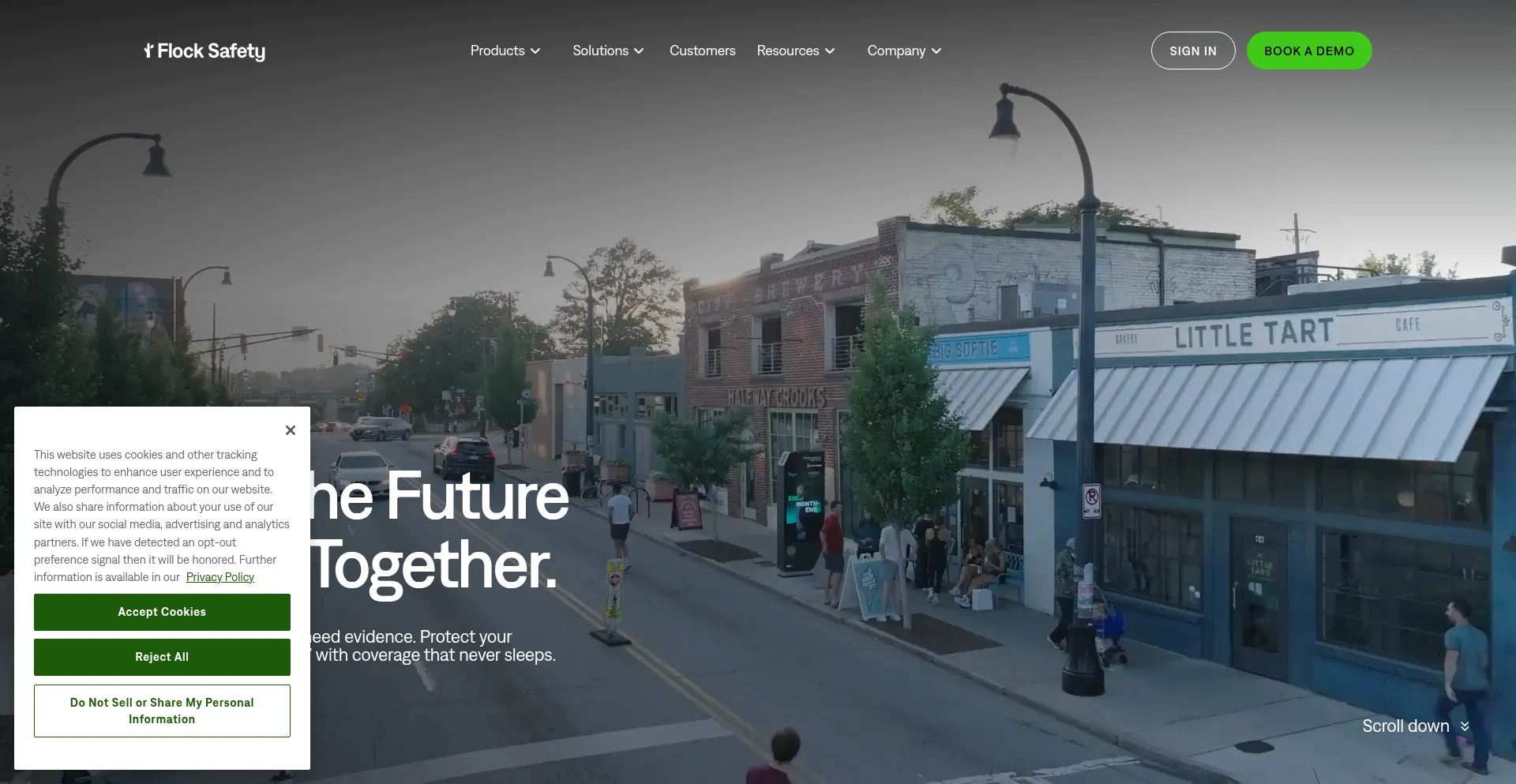Open the Products menu
The height and width of the screenshot is (784, 1516).
pos(497,51)
